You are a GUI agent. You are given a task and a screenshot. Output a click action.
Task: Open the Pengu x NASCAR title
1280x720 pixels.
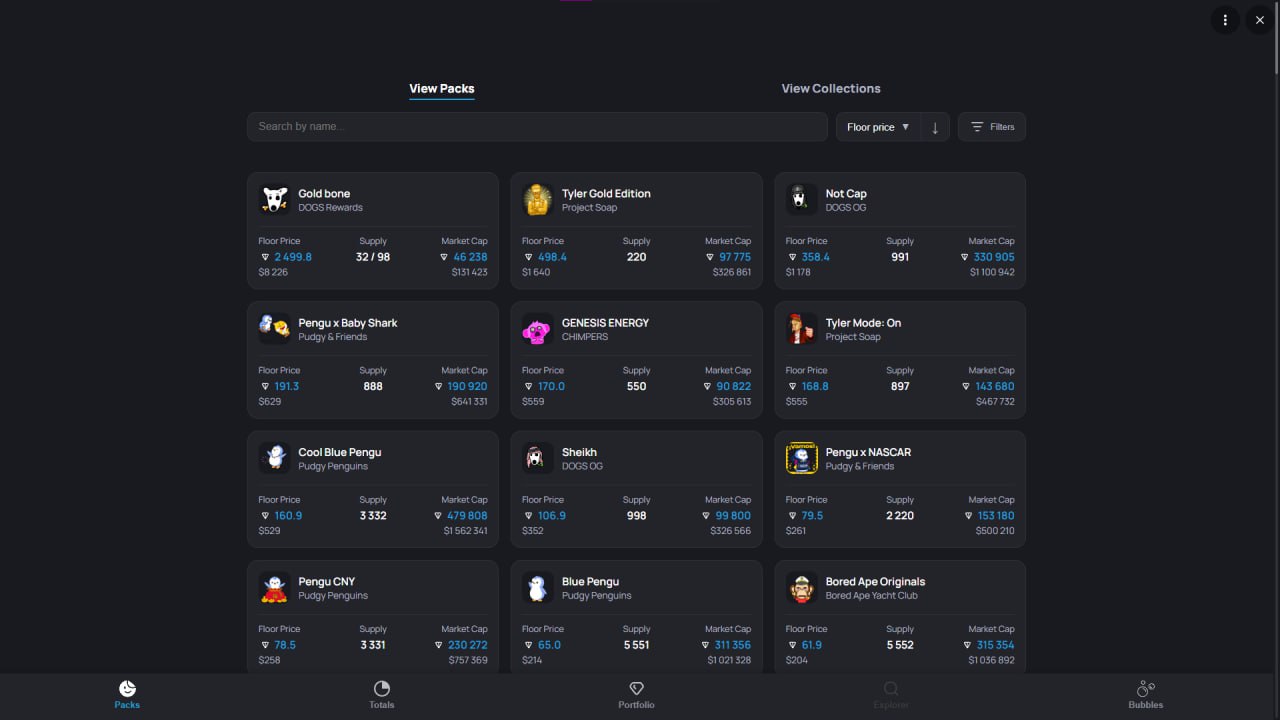pyautogui.click(x=868, y=452)
